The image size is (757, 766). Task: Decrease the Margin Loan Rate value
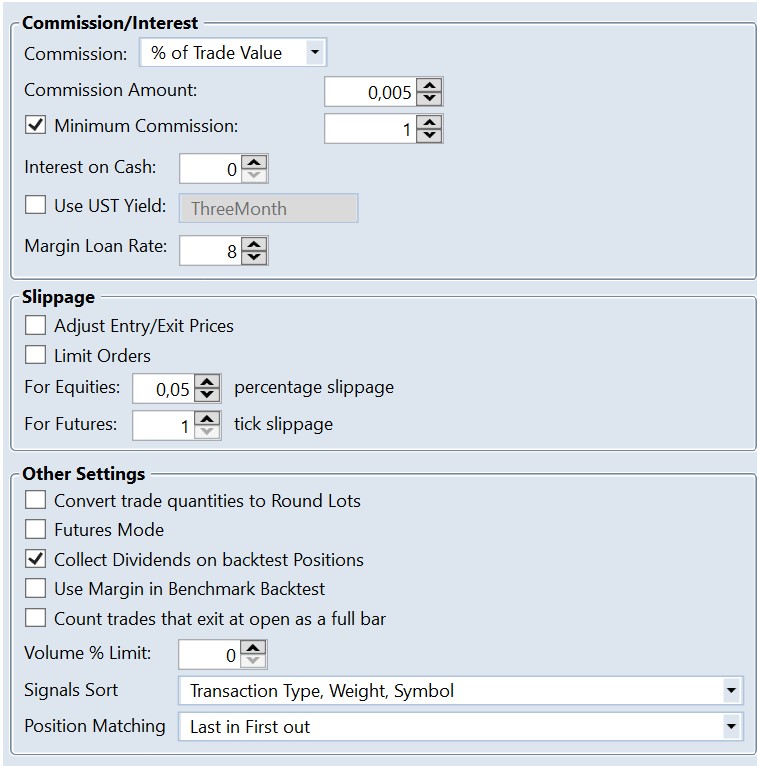coord(254,258)
